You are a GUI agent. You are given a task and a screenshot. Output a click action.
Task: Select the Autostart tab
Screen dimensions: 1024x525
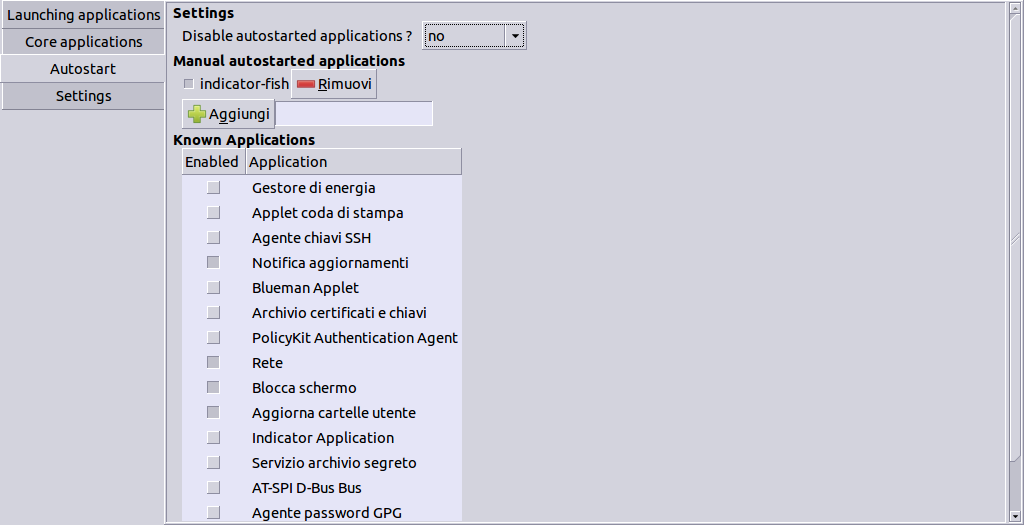pos(83,69)
